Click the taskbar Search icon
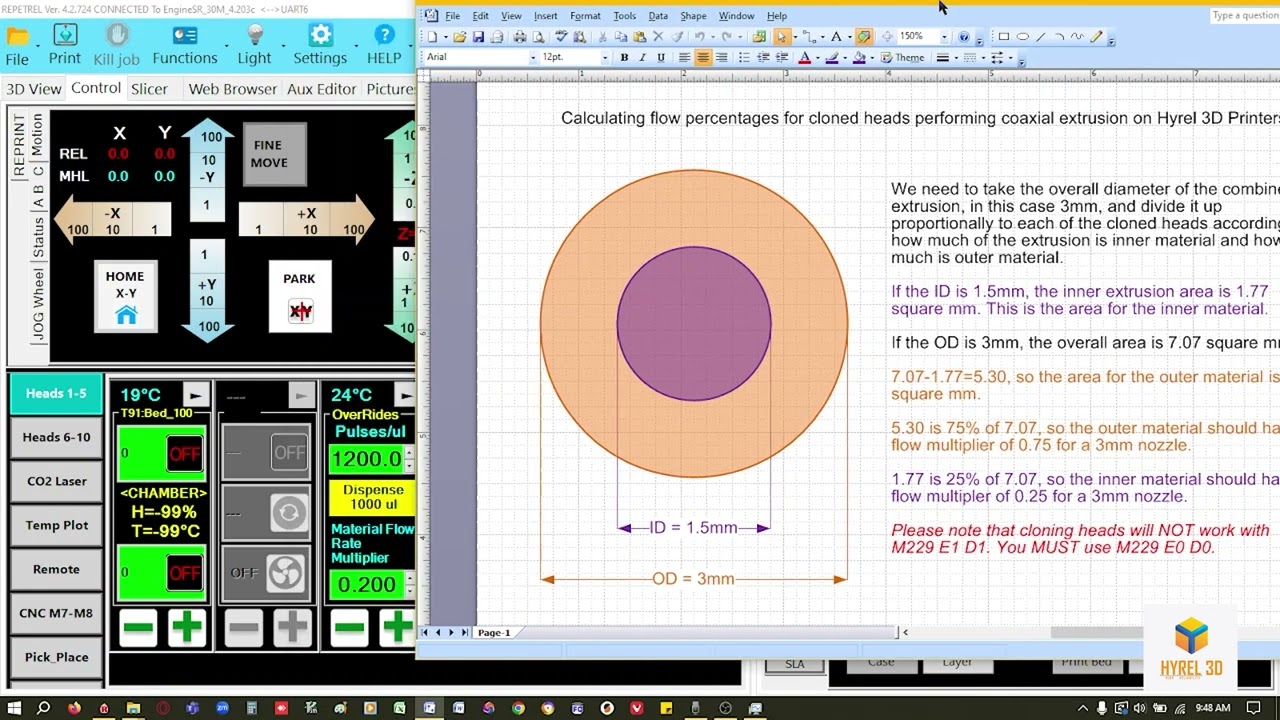Viewport: 1280px width, 720px height. click(43, 708)
